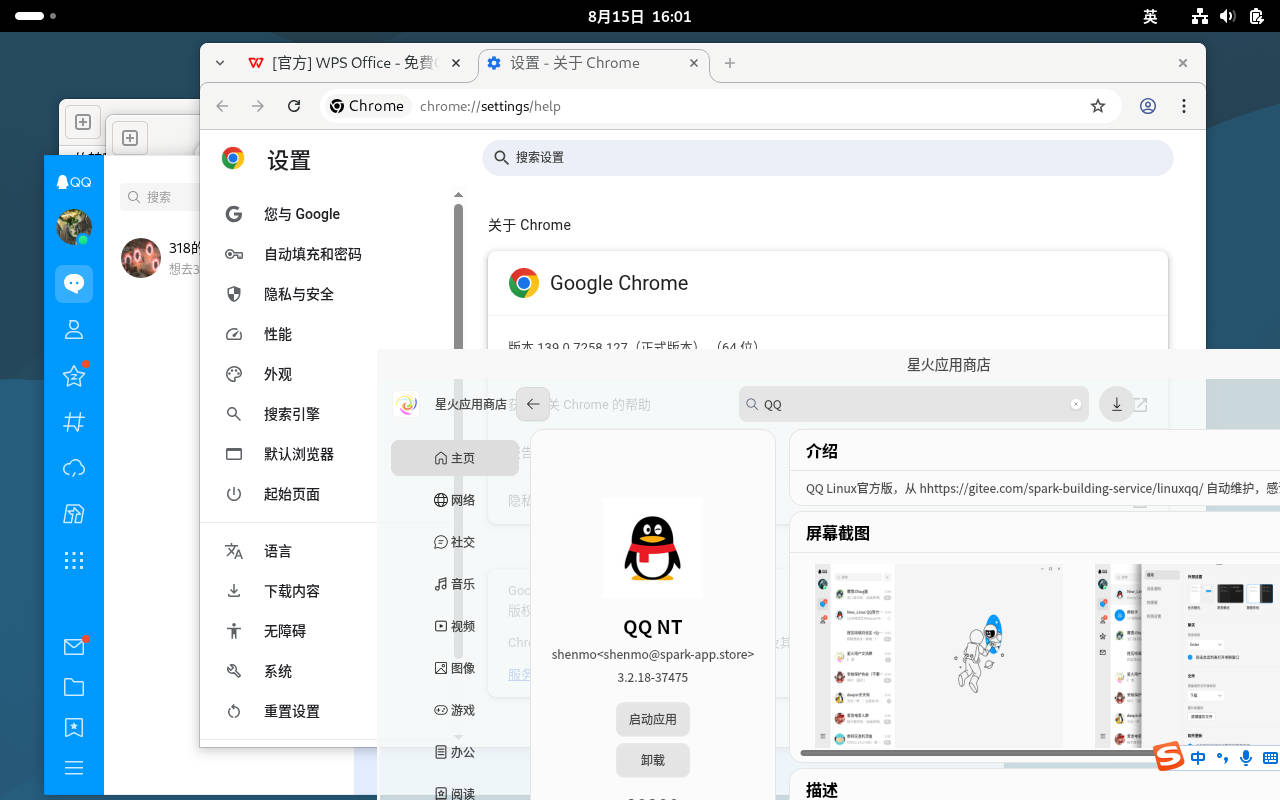Open new tab in Chrome

(730, 63)
